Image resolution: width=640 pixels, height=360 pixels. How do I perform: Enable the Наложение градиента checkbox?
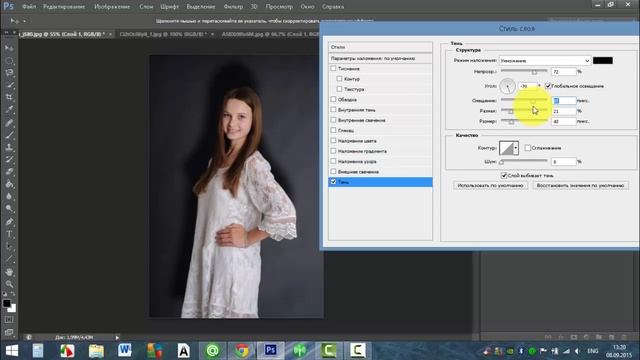[x=333, y=151]
